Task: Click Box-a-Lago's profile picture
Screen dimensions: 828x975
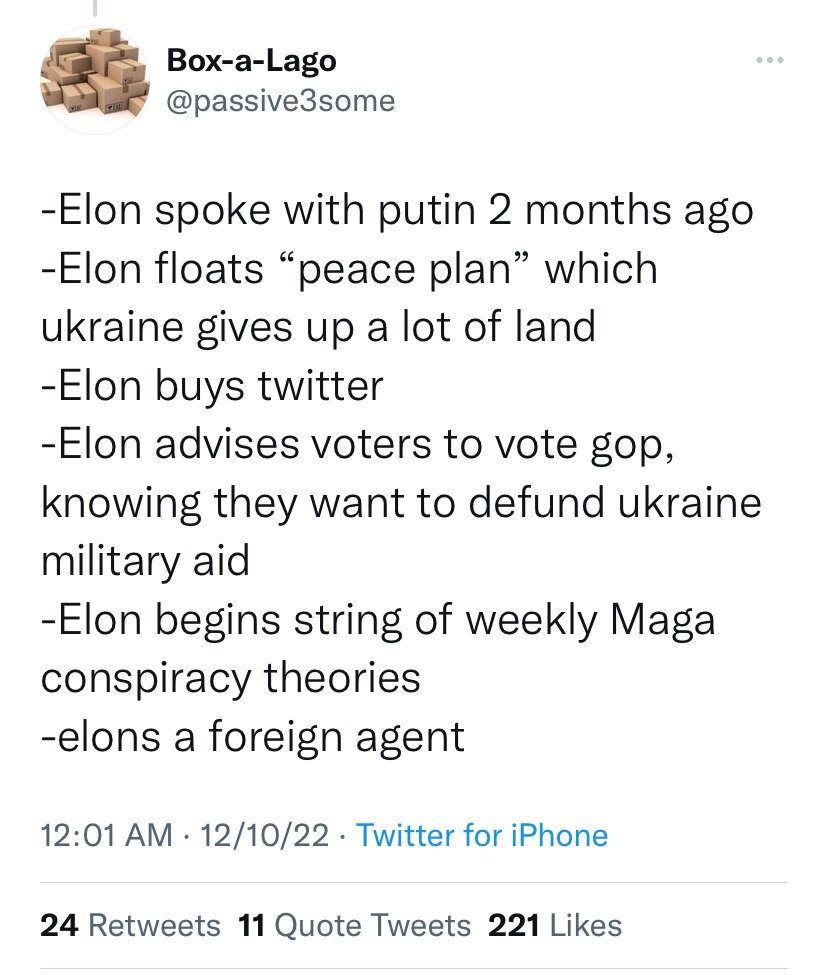Action: (x=93, y=78)
